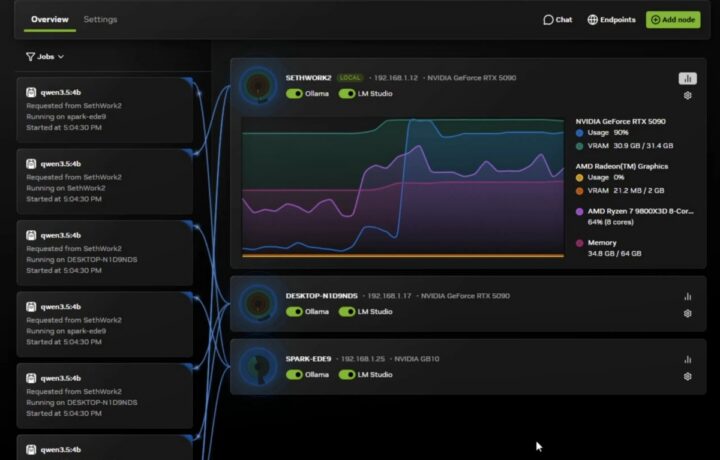Image resolution: width=720 pixels, height=460 pixels.
Task: Click the green RTX 5090 VRAM legend dot
Action: pyautogui.click(x=579, y=146)
